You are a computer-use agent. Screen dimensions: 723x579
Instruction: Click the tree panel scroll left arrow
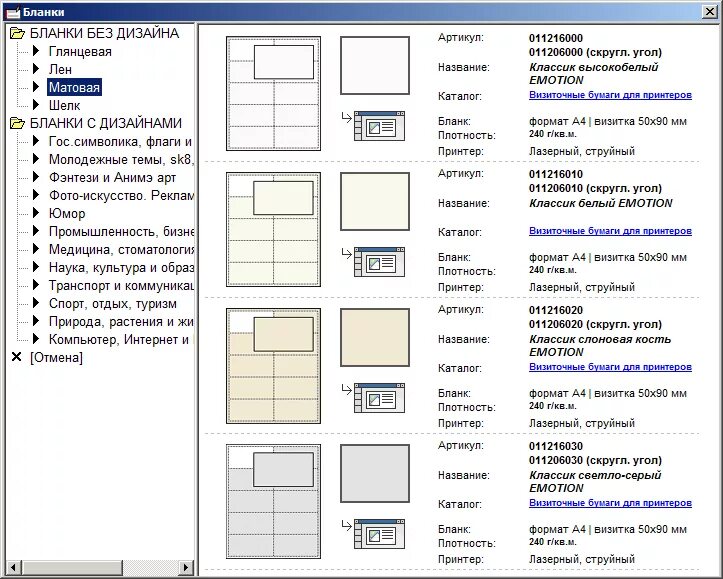[x=14, y=567]
